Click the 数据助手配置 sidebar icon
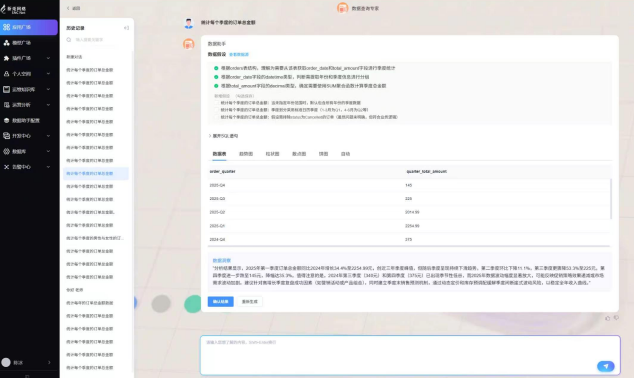 (x=6, y=120)
